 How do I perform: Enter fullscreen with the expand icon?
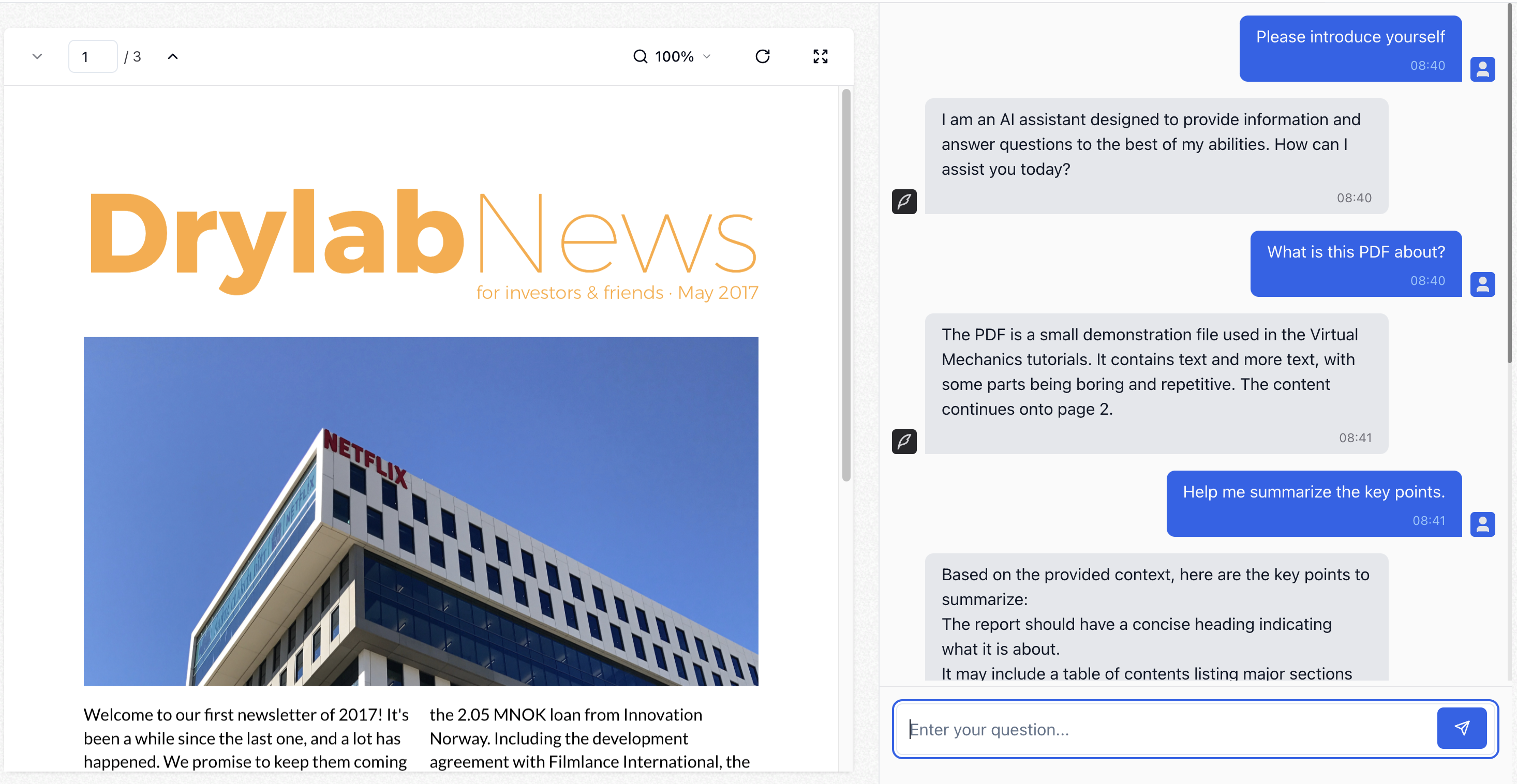(x=821, y=56)
